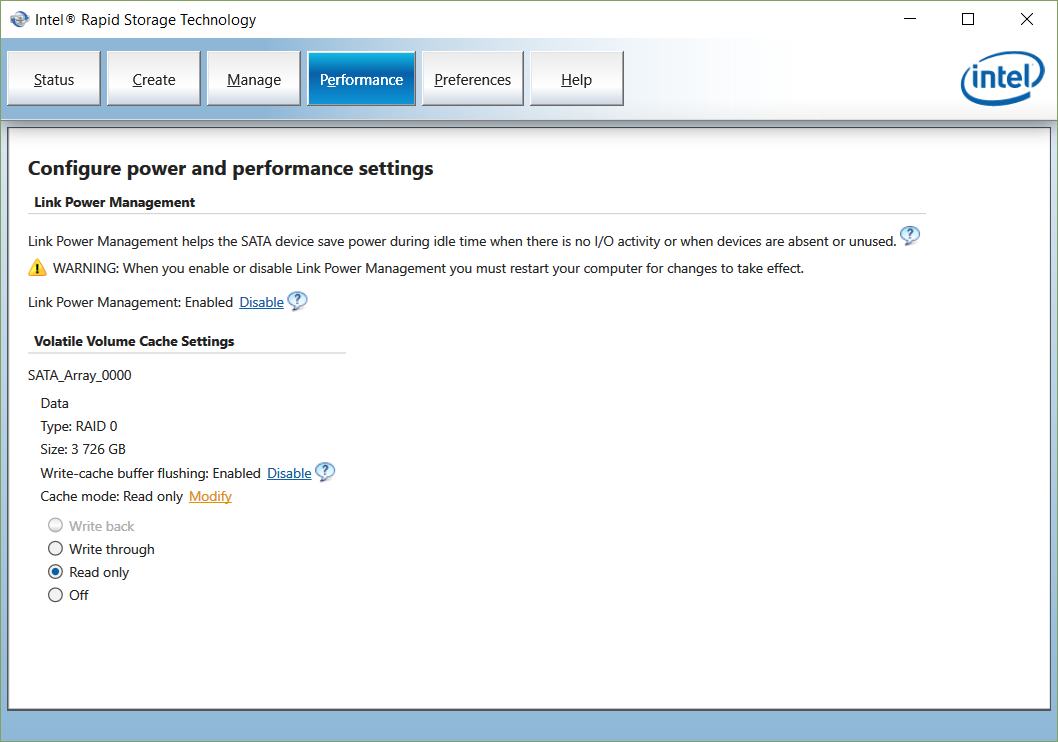
Task: Select the Write back radio option
Action: tap(56, 526)
